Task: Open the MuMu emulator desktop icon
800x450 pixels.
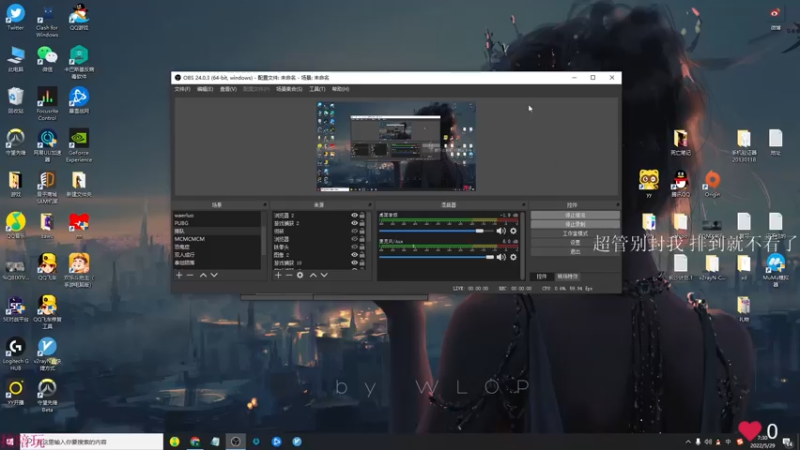Action: [x=776, y=271]
